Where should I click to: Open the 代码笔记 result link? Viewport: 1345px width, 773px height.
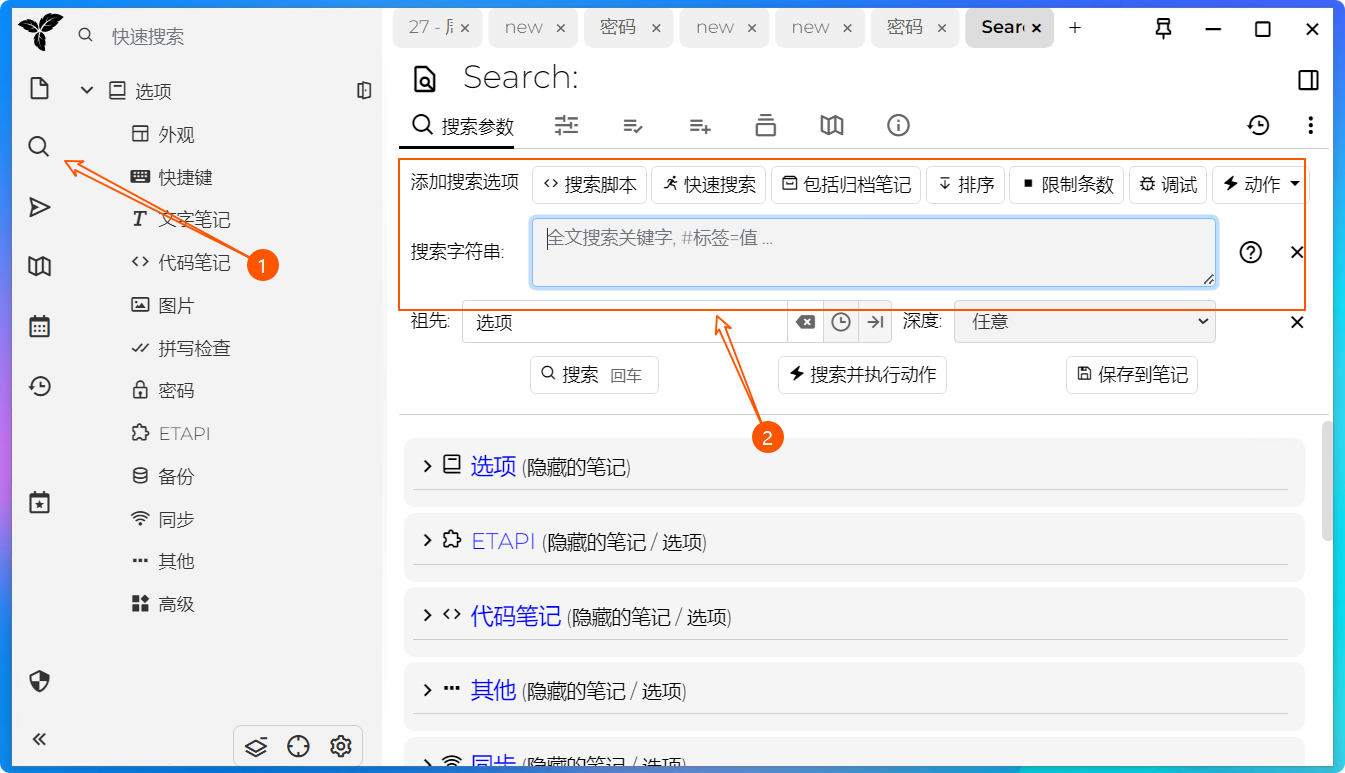(516, 616)
